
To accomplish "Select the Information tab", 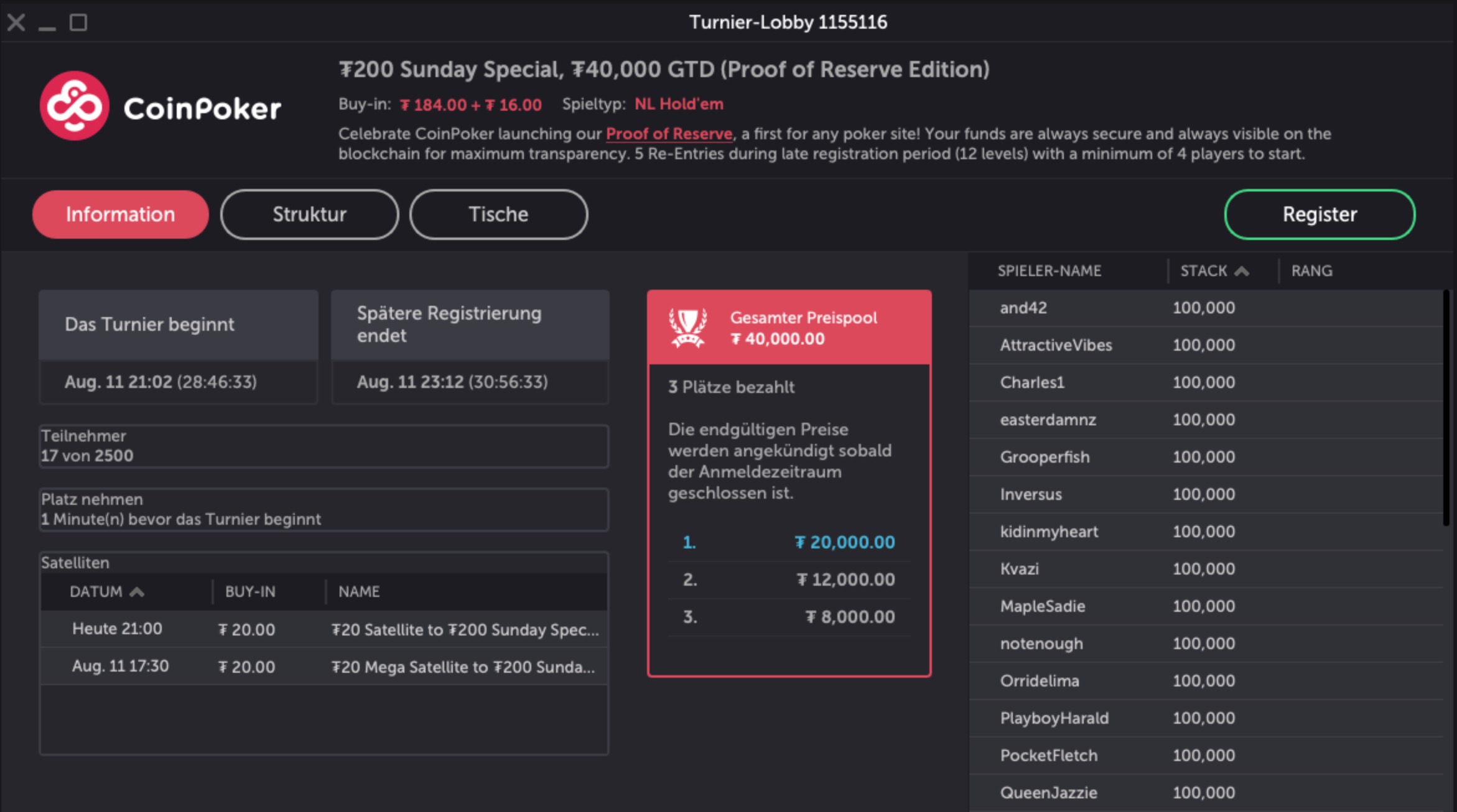I will click(x=120, y=215).
